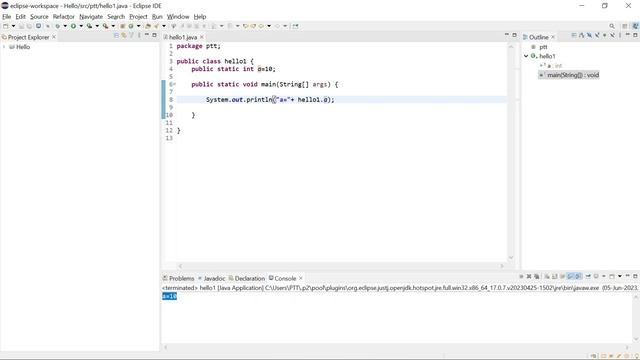Click the console output a=10

[x=169, y=296]
